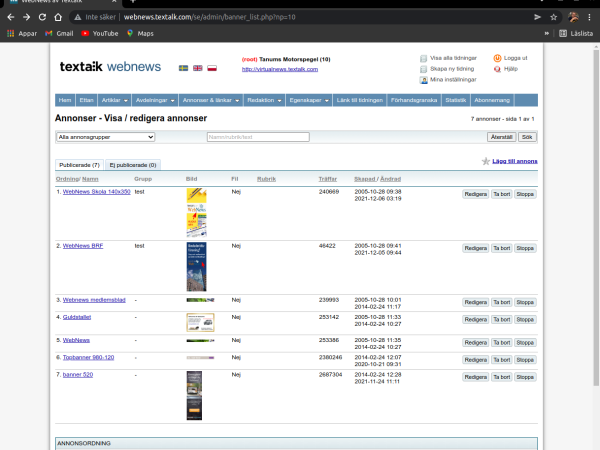This screenshot has height=450, width=600.
Task: Open the Hem menu item
Action: tap(65, 100)
